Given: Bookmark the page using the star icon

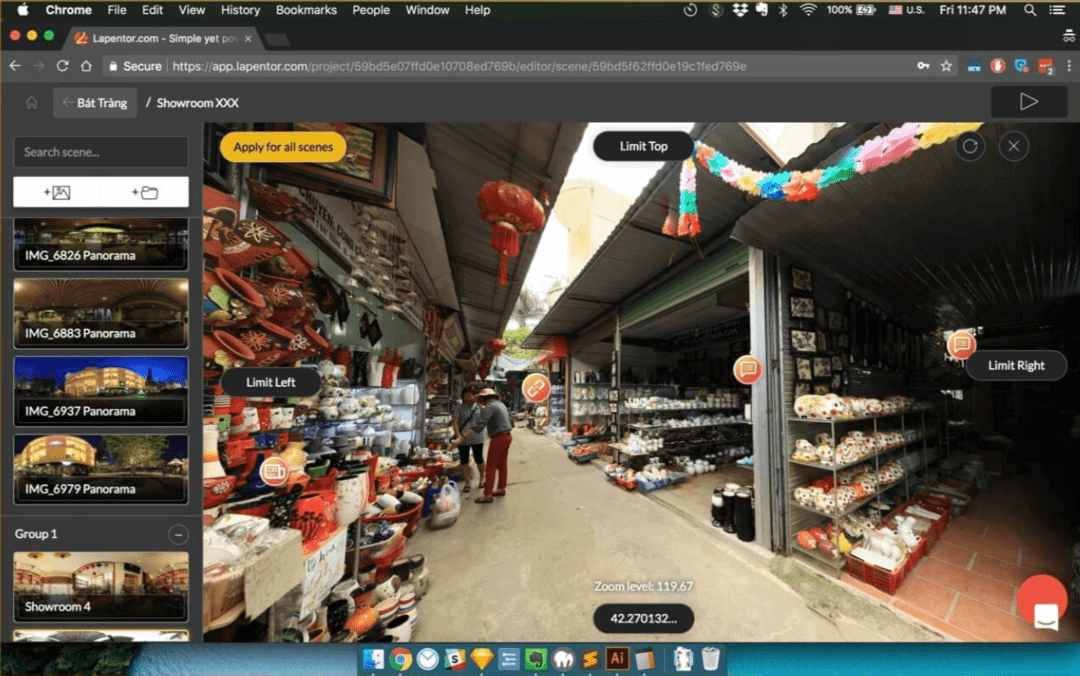Looking at the screenshot, I should point(946,65).
